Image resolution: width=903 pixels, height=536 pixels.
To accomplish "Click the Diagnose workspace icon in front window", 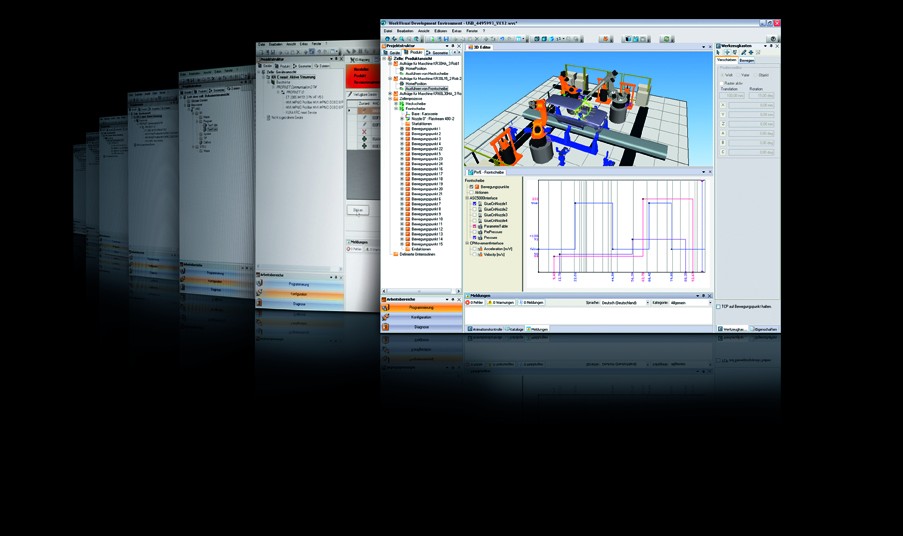I will pyautogui.click(x=385, y=326).
